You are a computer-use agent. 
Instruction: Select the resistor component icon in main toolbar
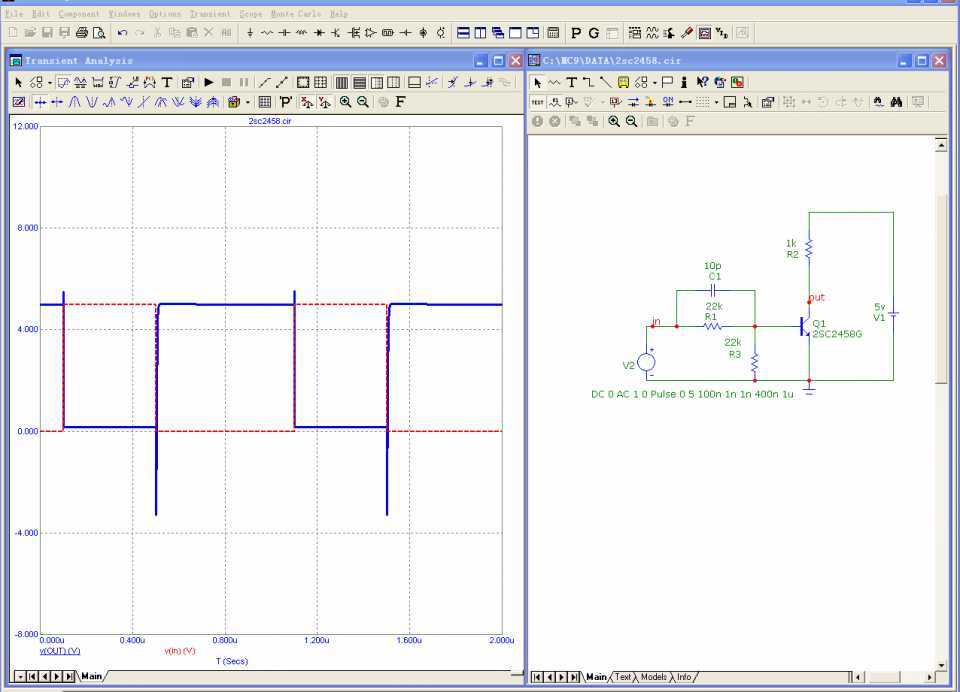(x=267, y=33)
